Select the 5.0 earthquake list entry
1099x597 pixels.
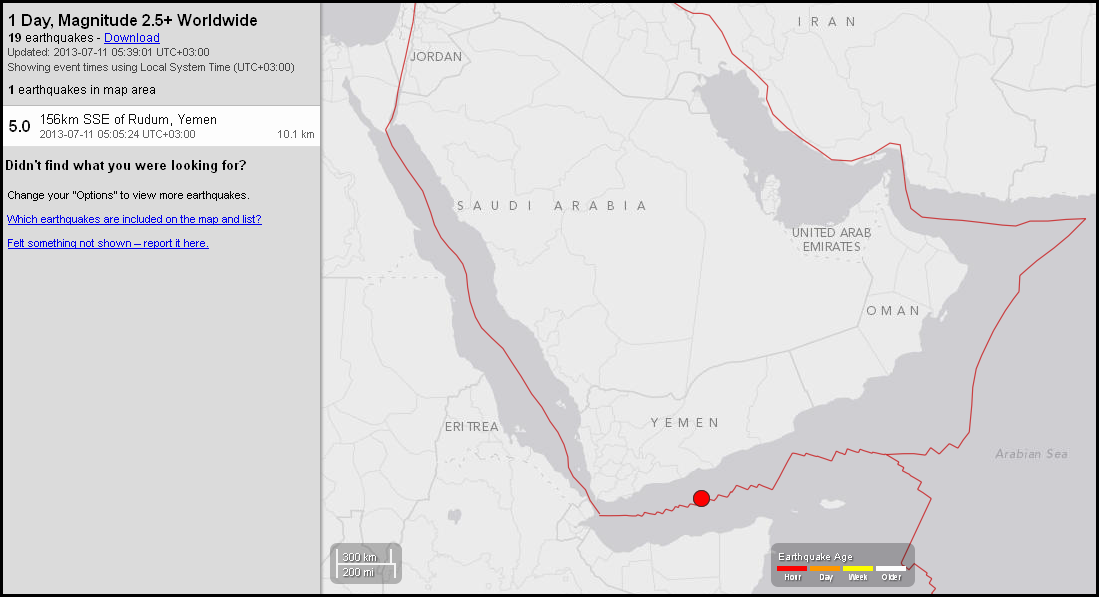click(x=161, y=126)
